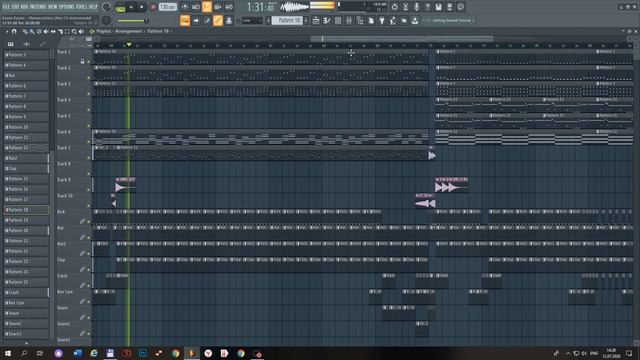Open the TOOLS menu
The height and width of the screenshot is (360, 640).
(x=81, y=7)
